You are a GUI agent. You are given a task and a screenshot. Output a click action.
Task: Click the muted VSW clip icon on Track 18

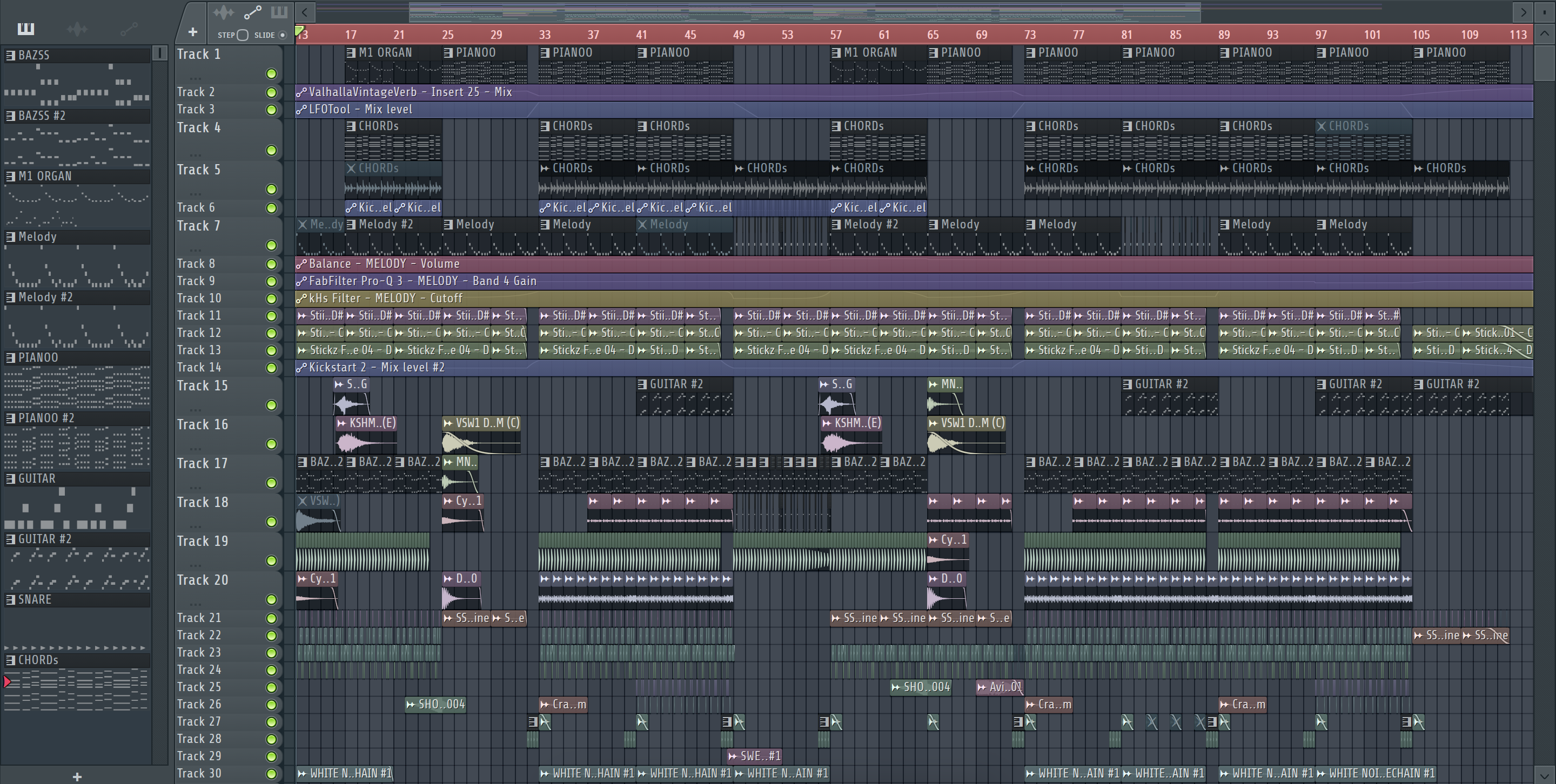(x=303, y=501)
